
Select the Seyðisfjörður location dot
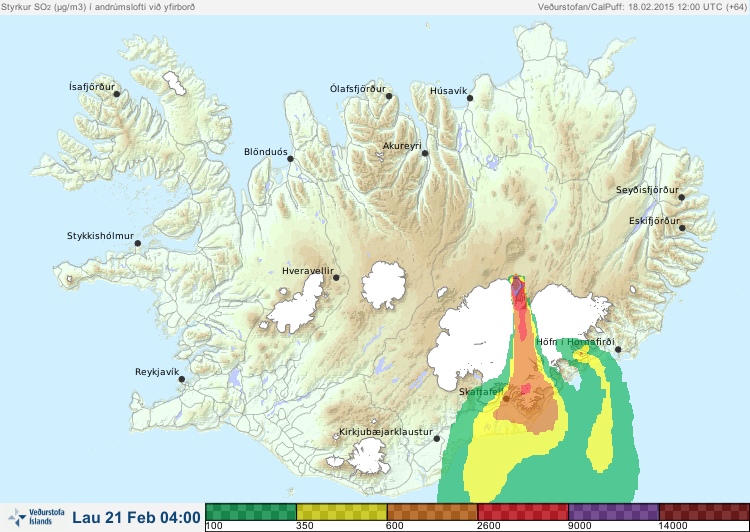(x=681, y=197)
